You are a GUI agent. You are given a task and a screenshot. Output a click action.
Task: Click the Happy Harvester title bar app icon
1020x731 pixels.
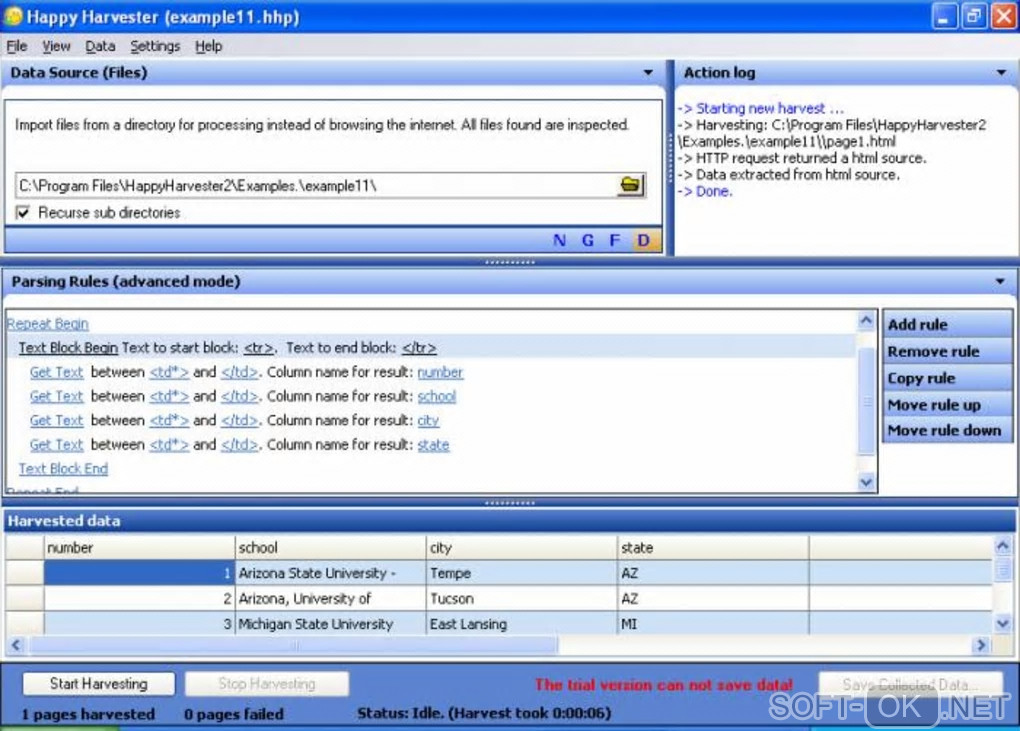12,16
